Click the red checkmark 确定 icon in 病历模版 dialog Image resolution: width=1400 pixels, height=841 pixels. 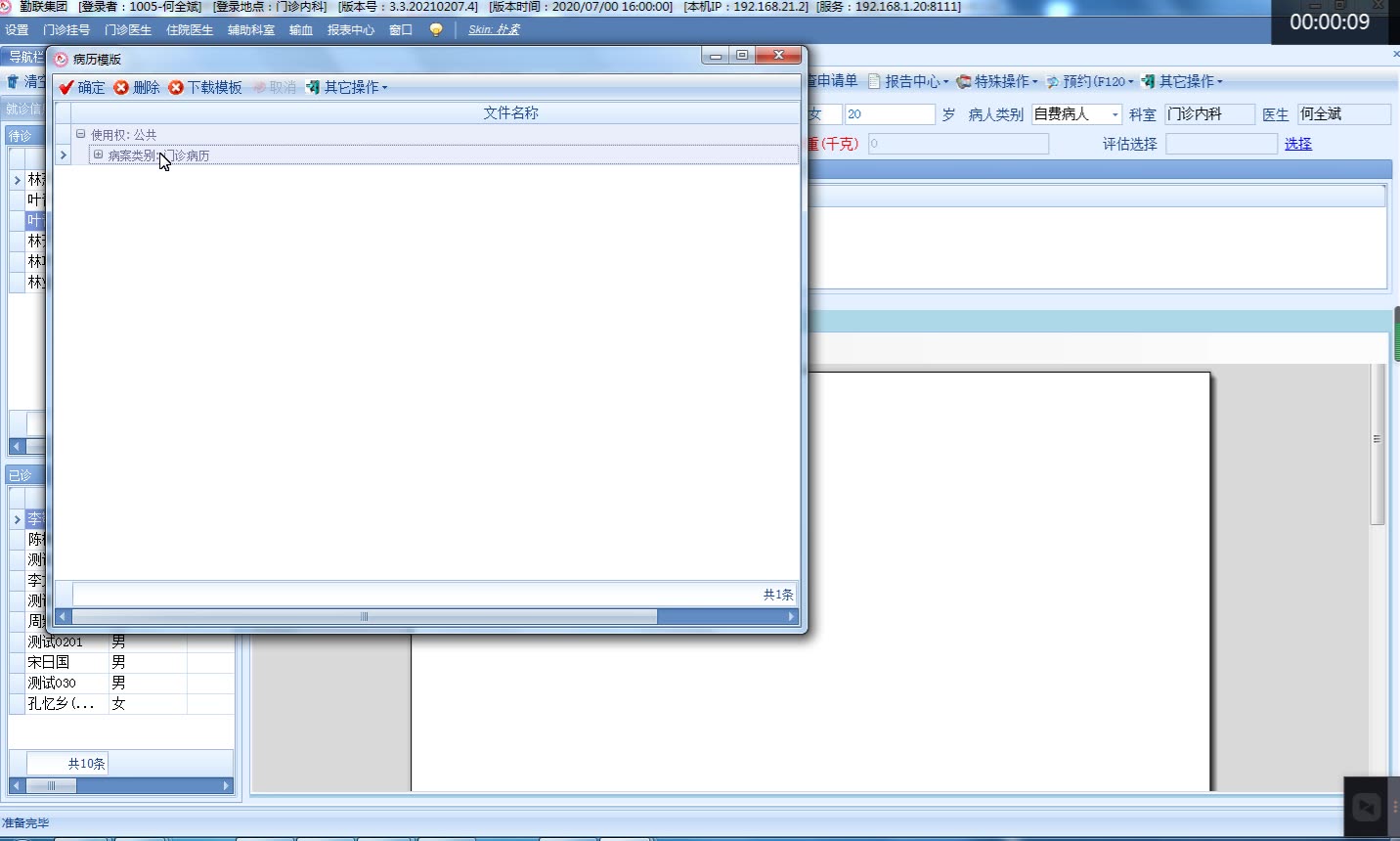66,88
